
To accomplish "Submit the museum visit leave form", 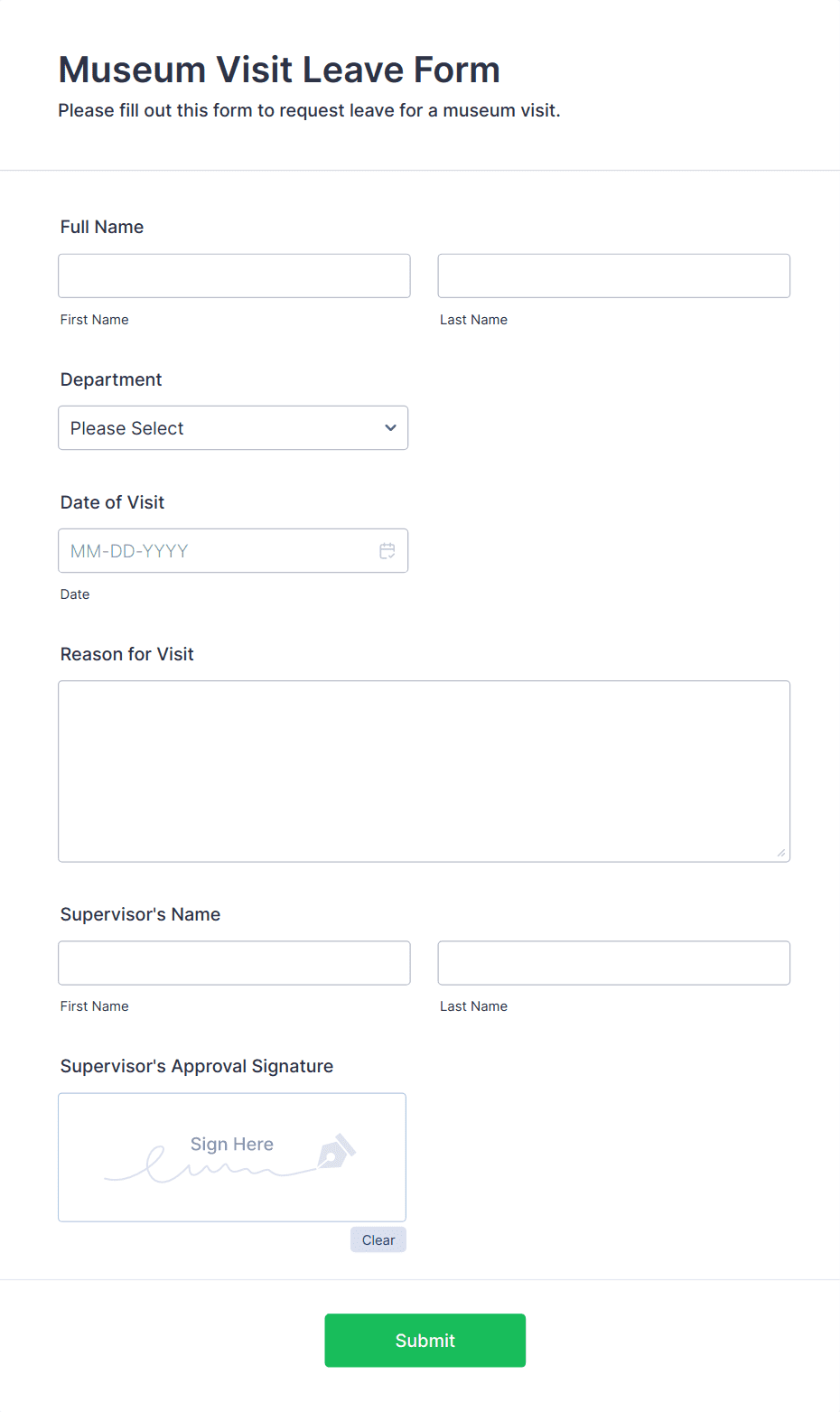I will point(425,1341).
